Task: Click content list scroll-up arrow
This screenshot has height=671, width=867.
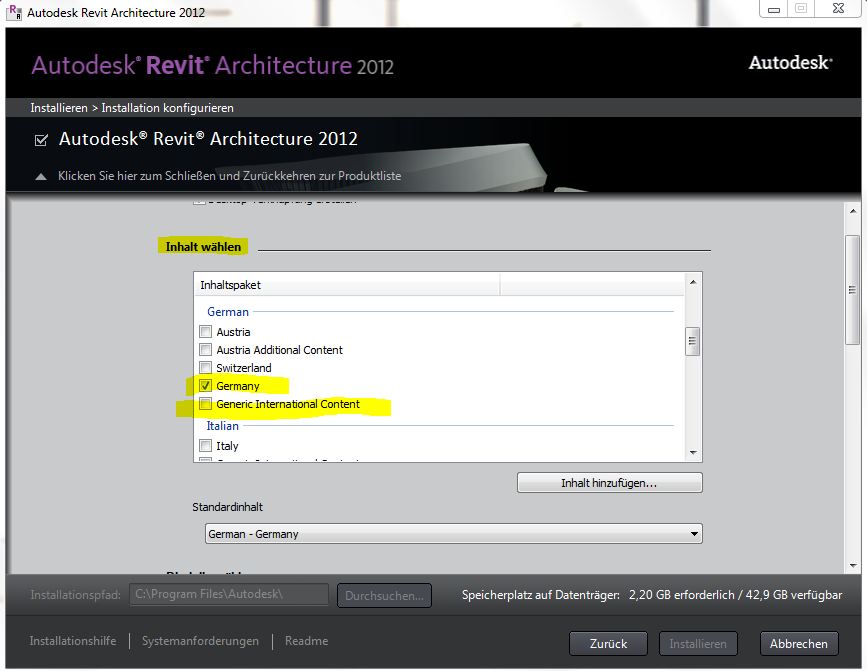Action: coord(692,282)
